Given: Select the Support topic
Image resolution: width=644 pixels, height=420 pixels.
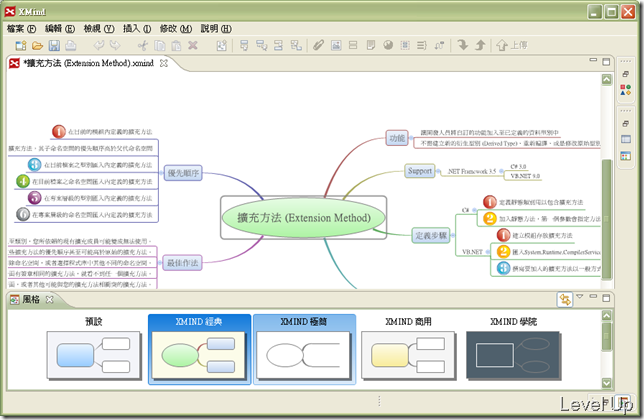Looking at the screenshot, I should coord(420,171).
